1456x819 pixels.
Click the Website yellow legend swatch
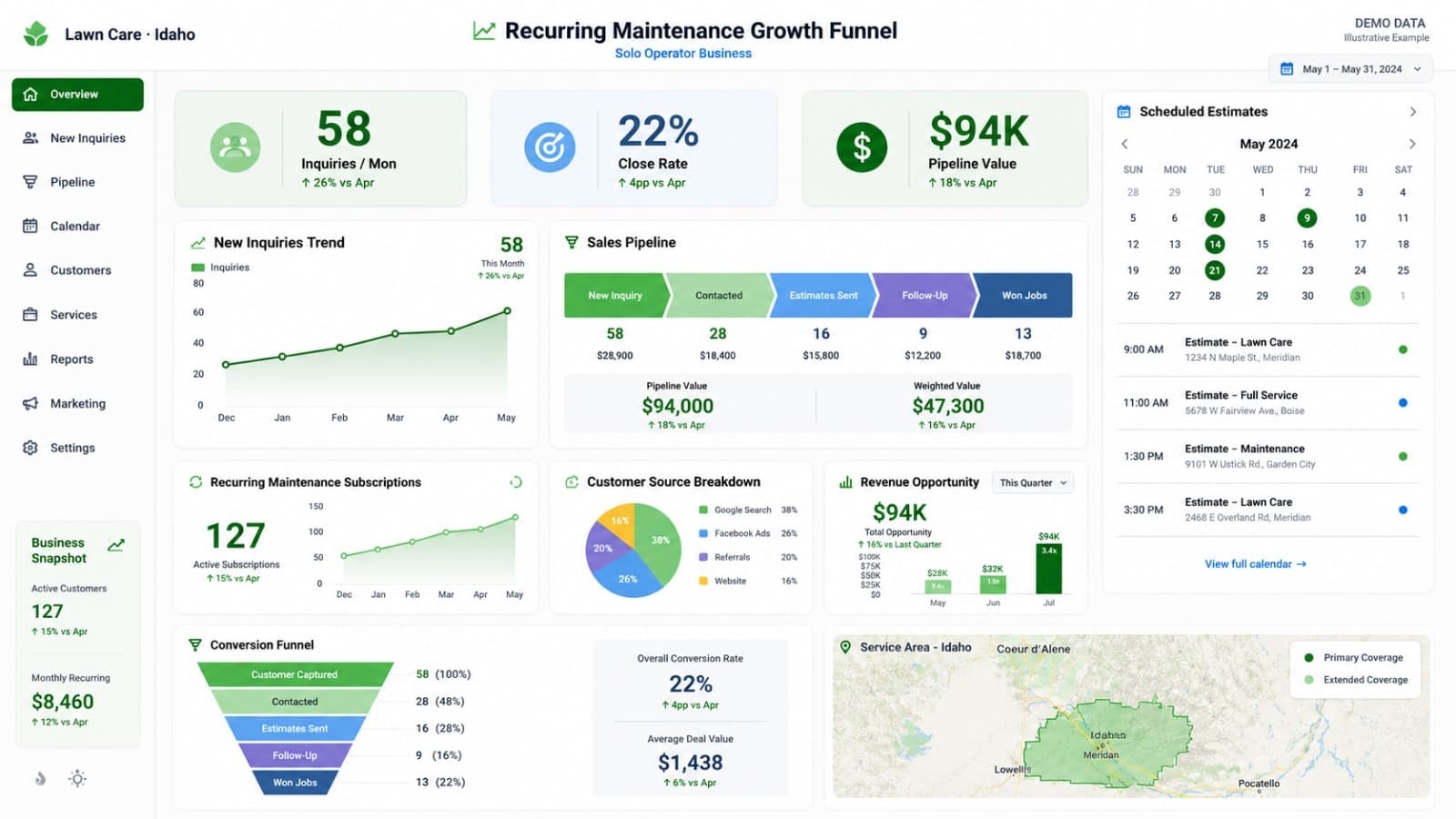(703, 581)
